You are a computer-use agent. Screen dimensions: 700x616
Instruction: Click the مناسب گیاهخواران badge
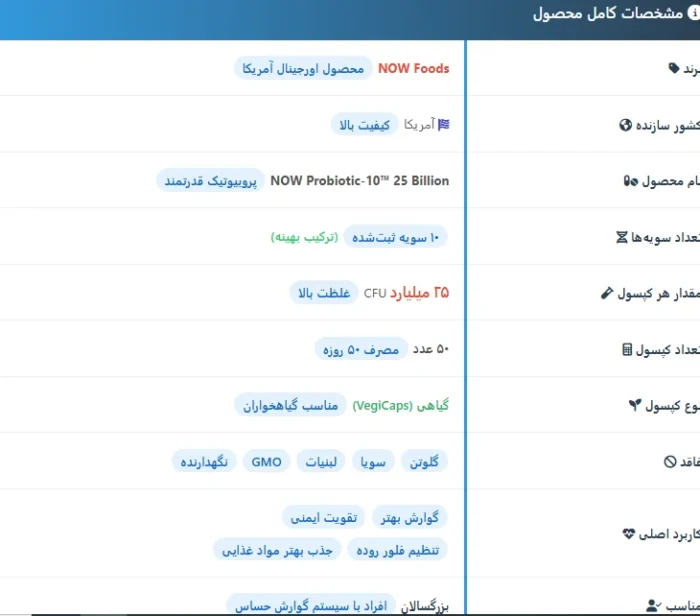click(x=291, y=405)
